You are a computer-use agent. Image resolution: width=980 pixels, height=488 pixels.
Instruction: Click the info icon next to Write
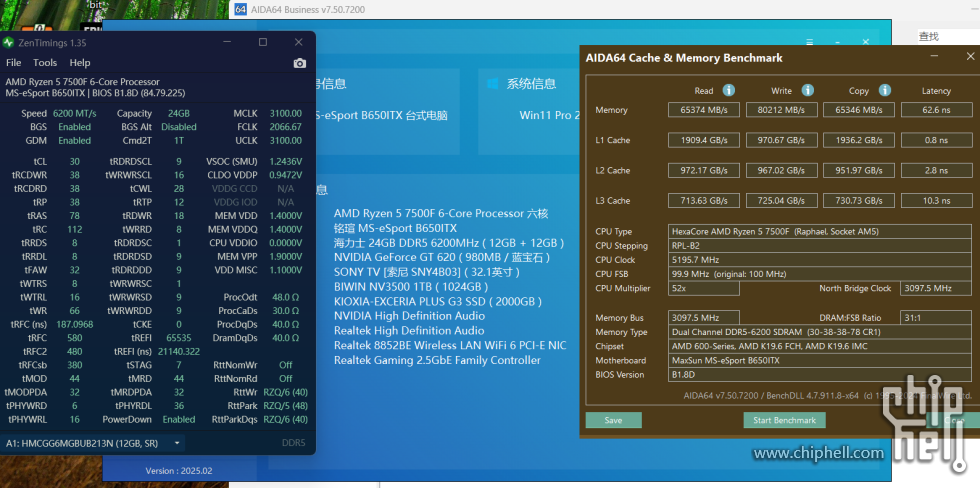(808, 90)
